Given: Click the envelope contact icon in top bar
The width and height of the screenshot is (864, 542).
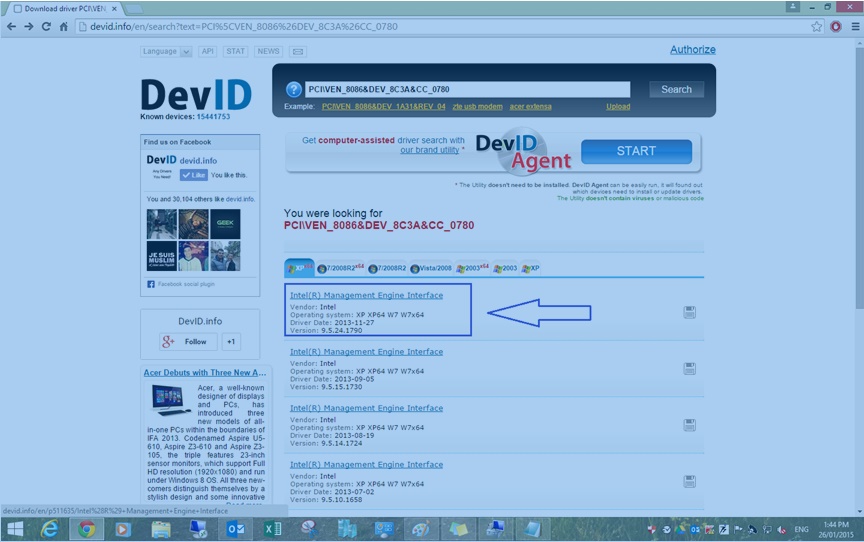Looking at the screenshot, I should point(298,52).
